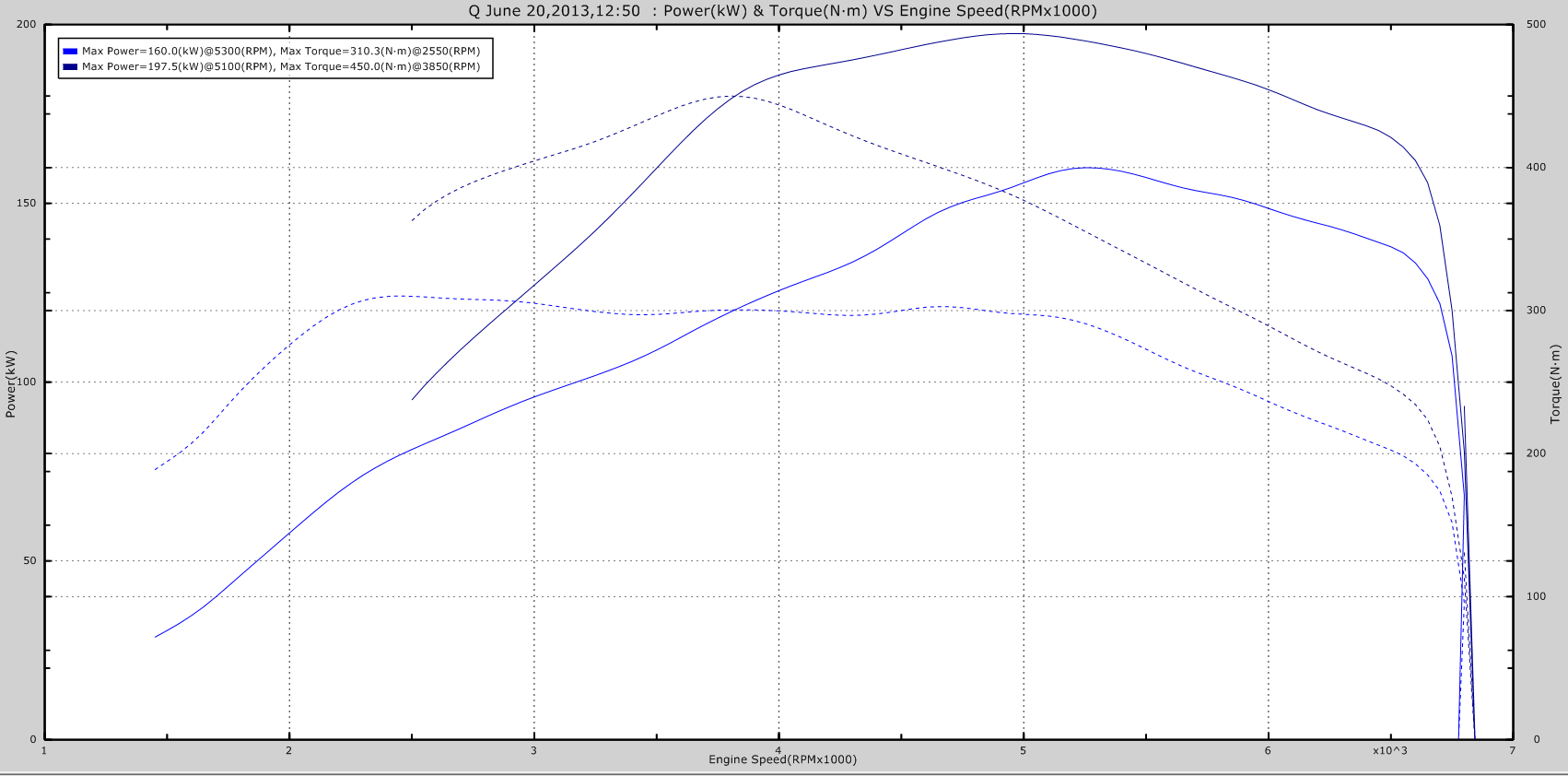Click the x10^3 exponent label
The height and width of the screenshot is (776, 1568).
point(1389,751)
